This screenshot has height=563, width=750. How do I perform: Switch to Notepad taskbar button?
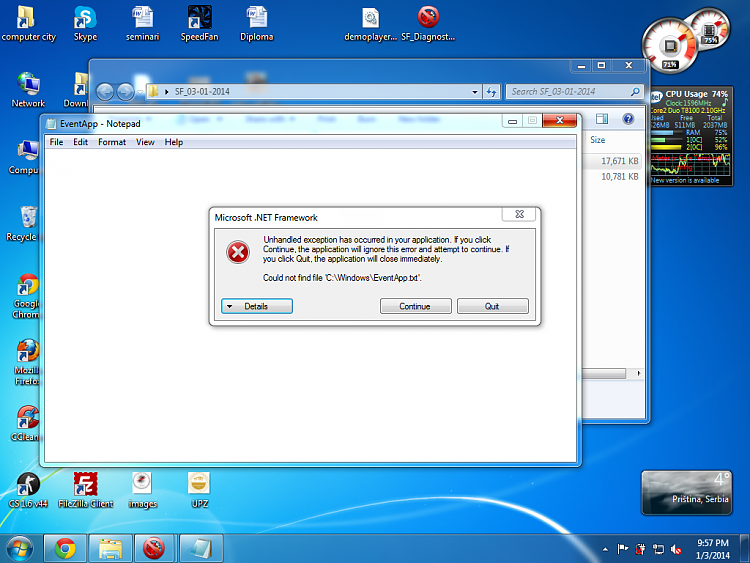click(x=200, y=549)
